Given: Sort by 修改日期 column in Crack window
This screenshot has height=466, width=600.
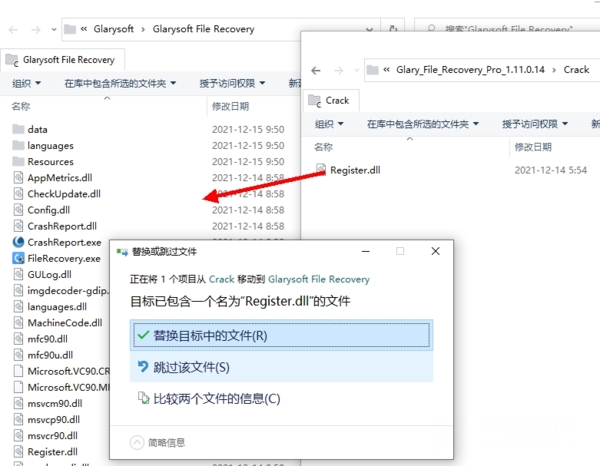Looking at the screenshot, I should 533,147.
